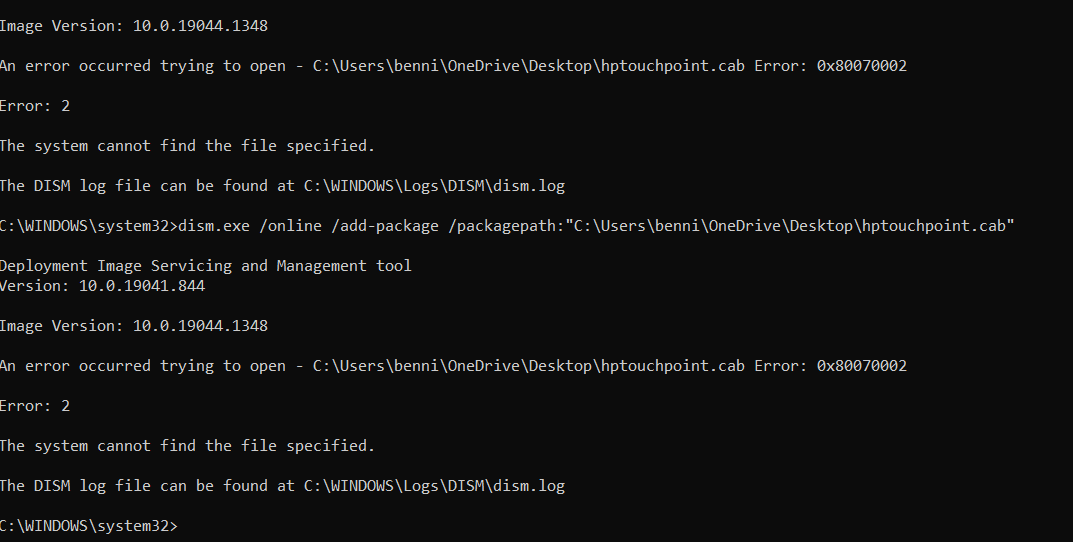Click the last "system cannot find the file" message

[x=187, y=446]
